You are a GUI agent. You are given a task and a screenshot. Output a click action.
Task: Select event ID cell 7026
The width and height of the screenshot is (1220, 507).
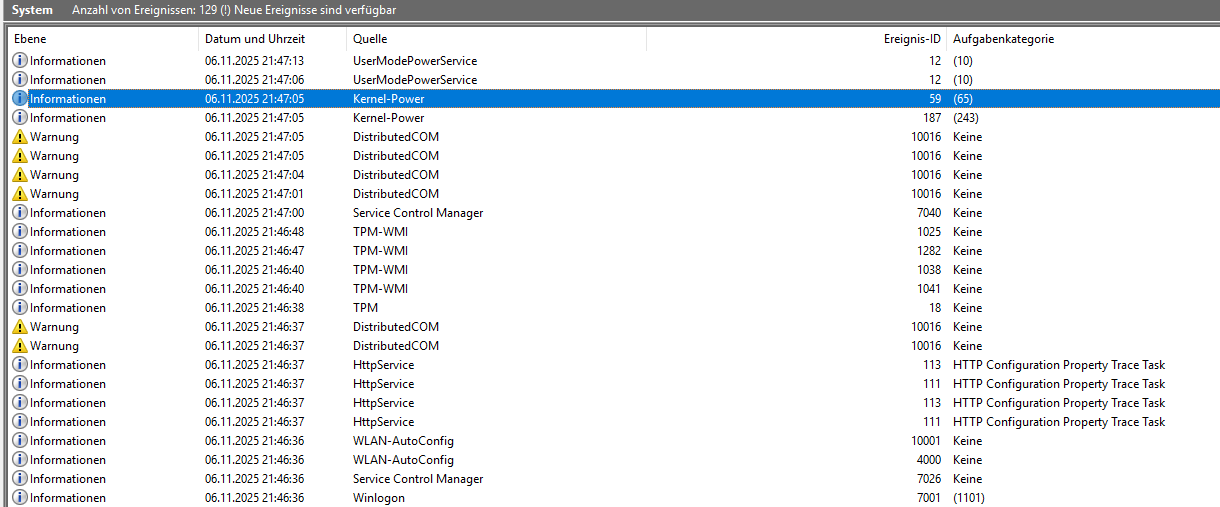(x=927, y=479)
